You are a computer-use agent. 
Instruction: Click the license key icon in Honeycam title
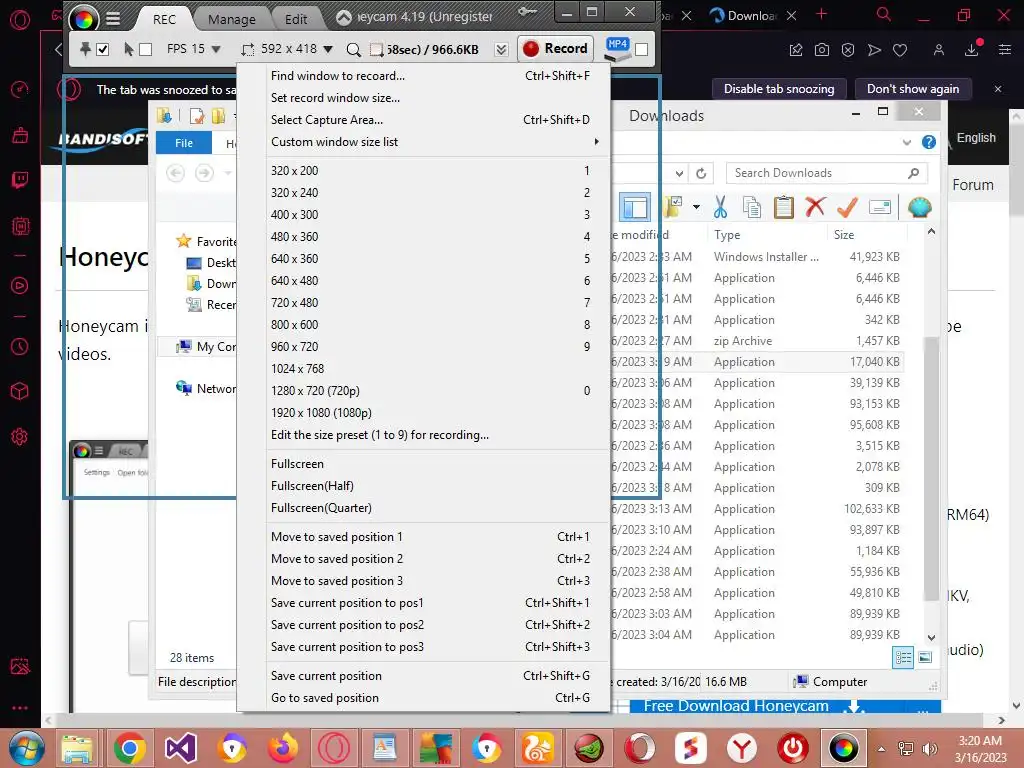527,12
